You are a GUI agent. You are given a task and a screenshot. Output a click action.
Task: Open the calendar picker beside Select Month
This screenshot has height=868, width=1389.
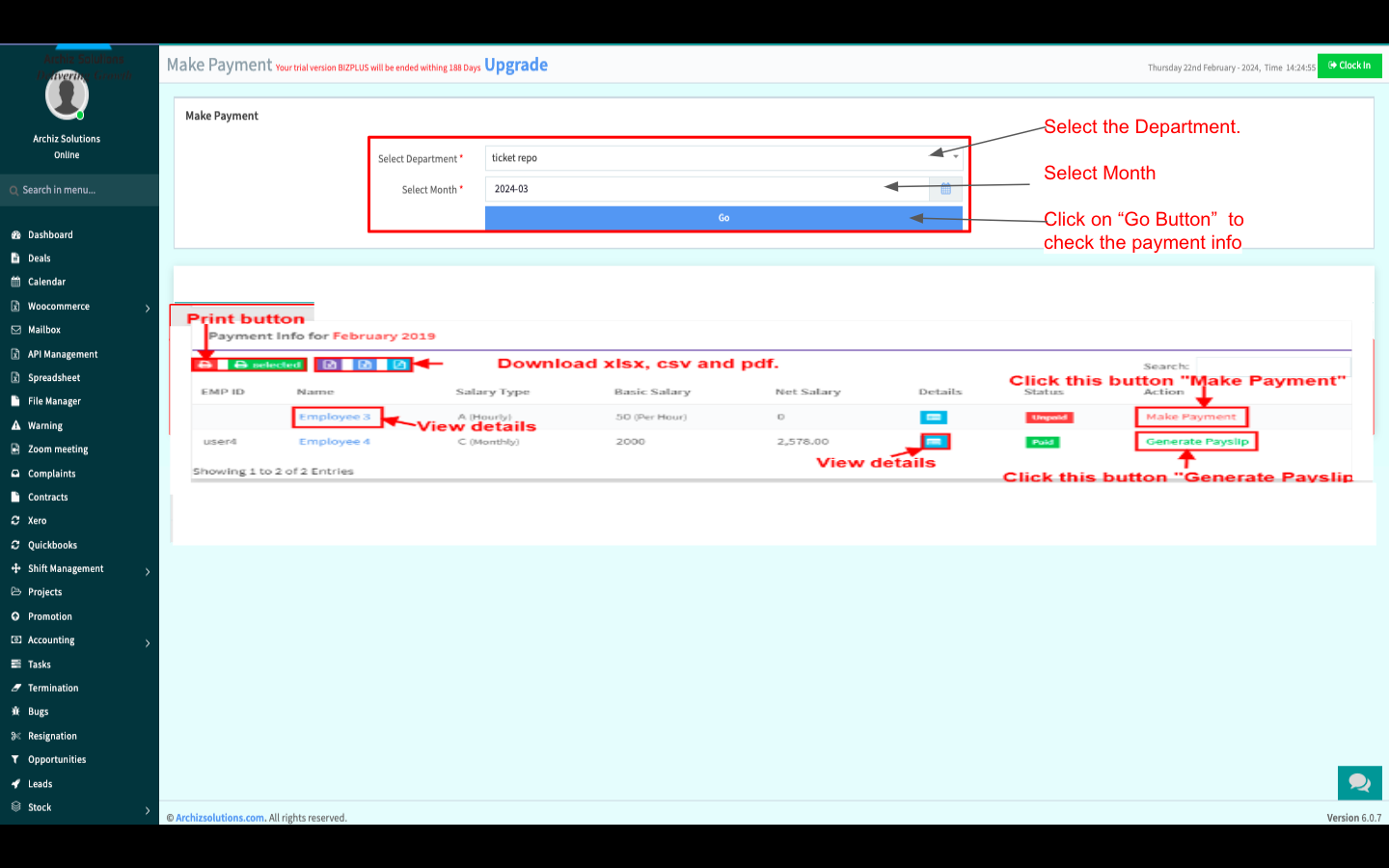945,189
